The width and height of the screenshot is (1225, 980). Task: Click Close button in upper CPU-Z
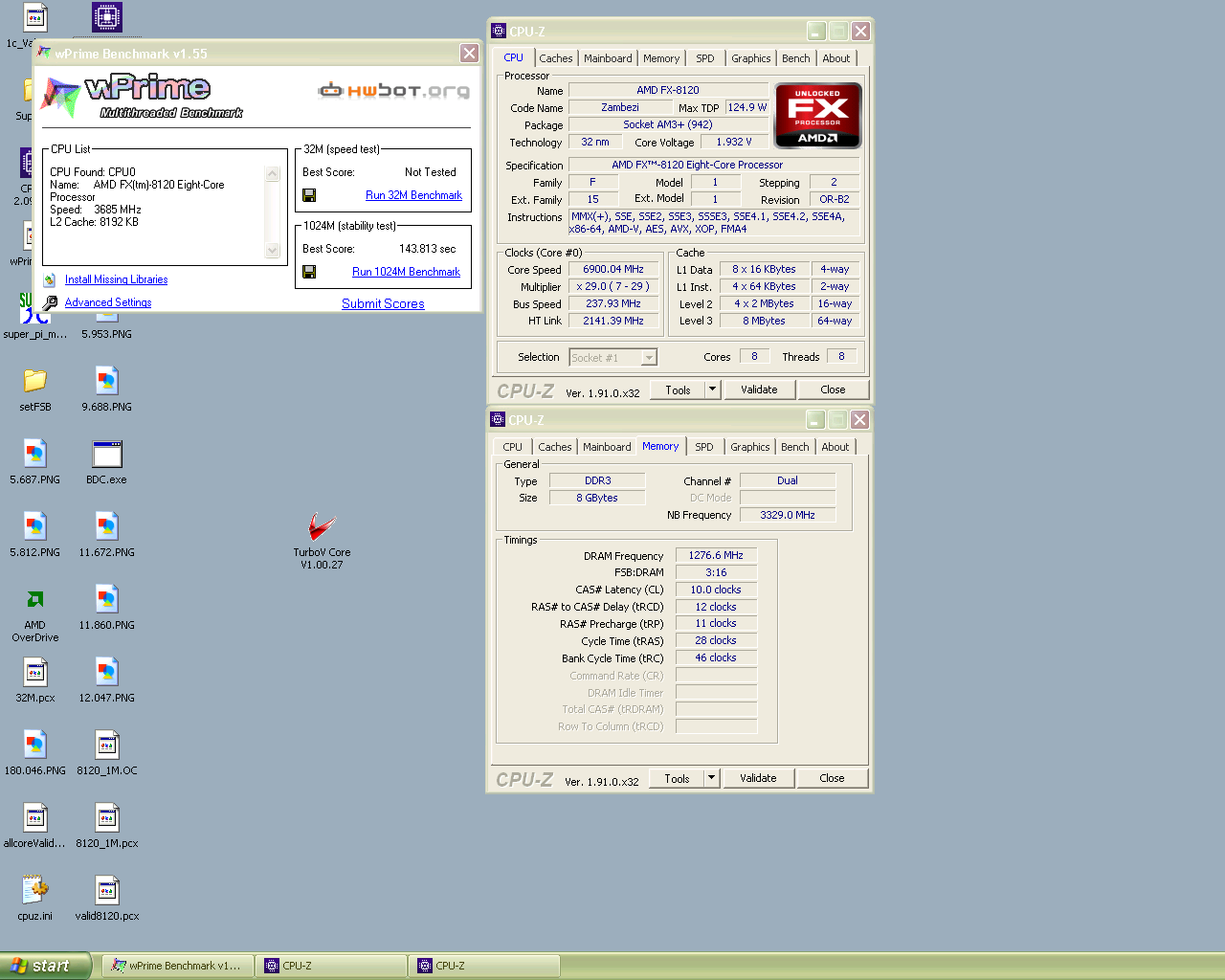(833, 390)
